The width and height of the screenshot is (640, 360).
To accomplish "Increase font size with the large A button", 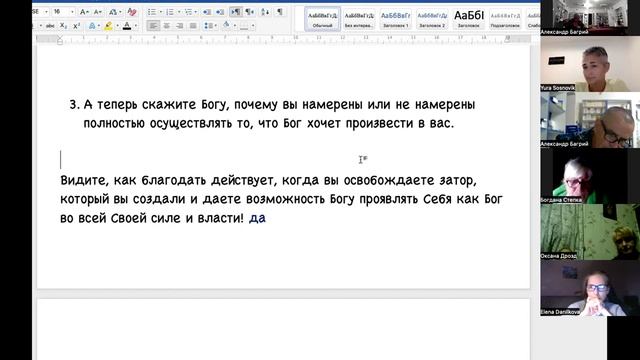I will (x=84, y=12).
